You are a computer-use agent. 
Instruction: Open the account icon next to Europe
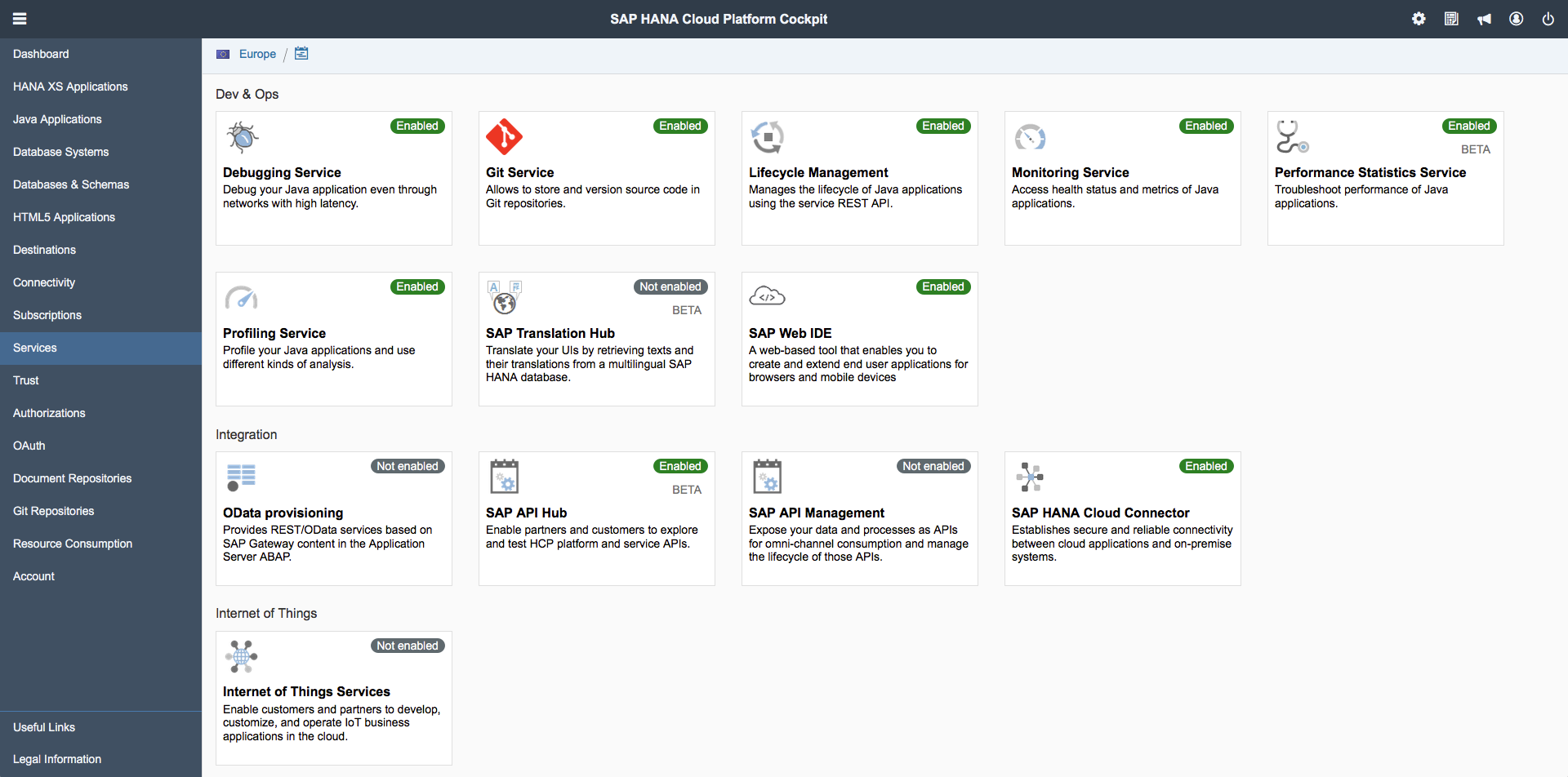click(301, 54)
